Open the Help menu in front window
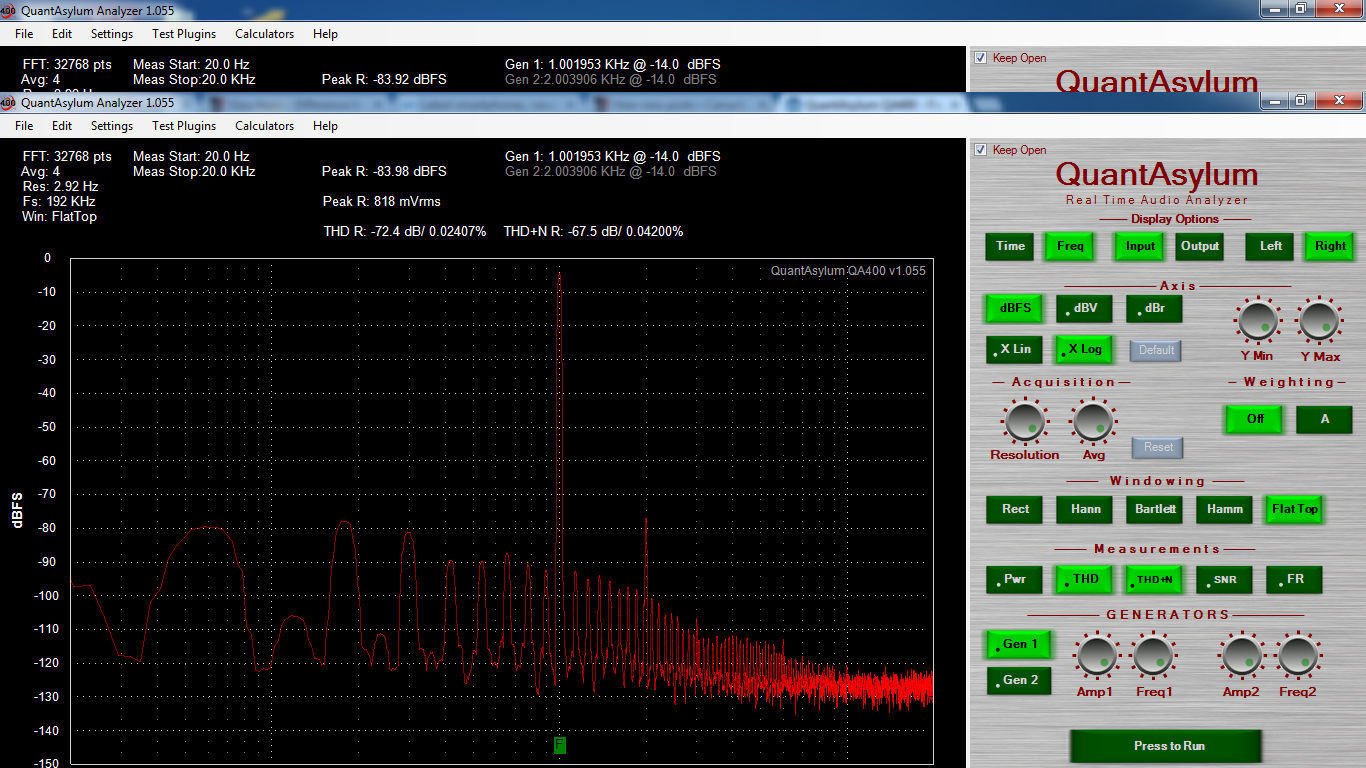Viewport: 1366px width, 768px height. click(325, 126)
